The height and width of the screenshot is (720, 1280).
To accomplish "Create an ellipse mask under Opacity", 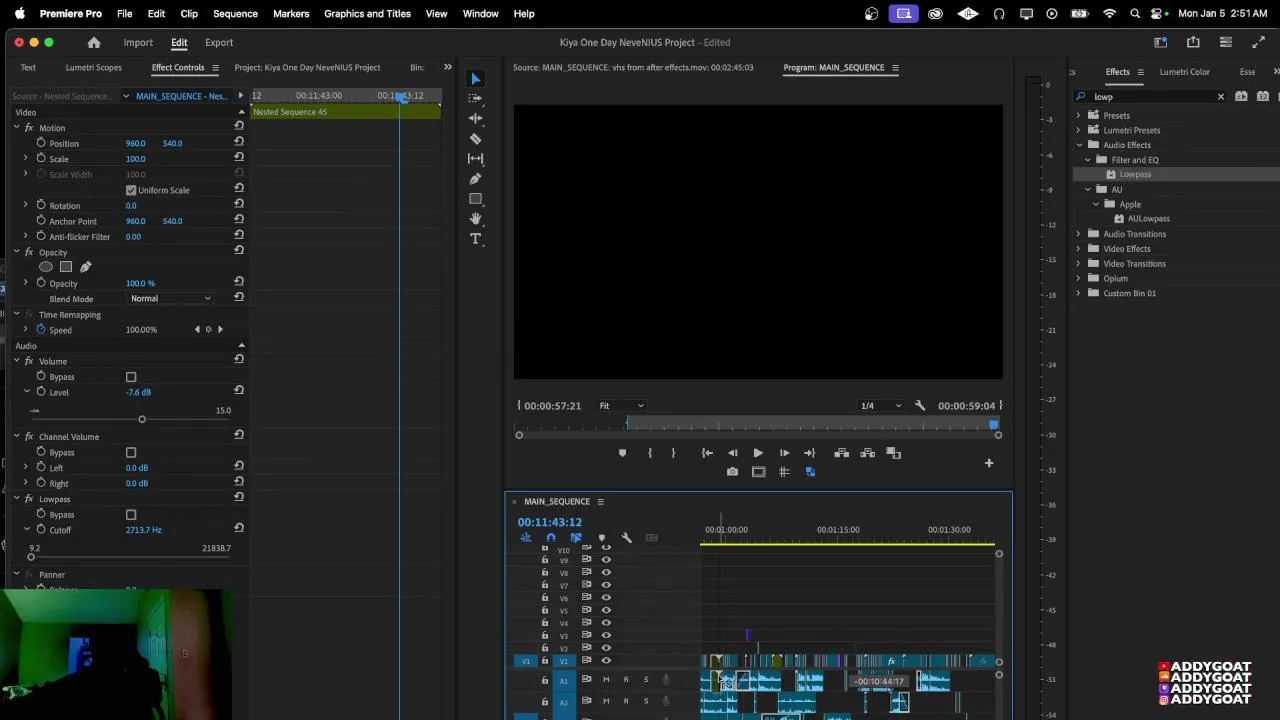I will click(46, 267).
